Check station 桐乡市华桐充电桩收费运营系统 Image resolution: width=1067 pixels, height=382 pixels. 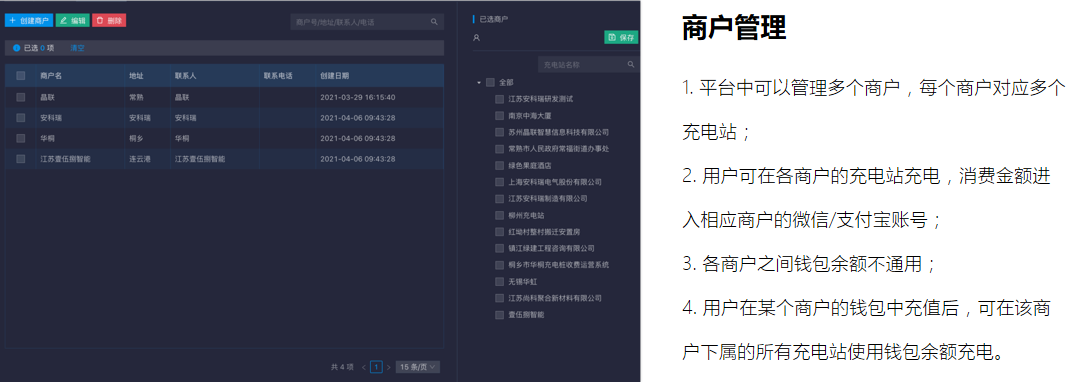(500, 265)
